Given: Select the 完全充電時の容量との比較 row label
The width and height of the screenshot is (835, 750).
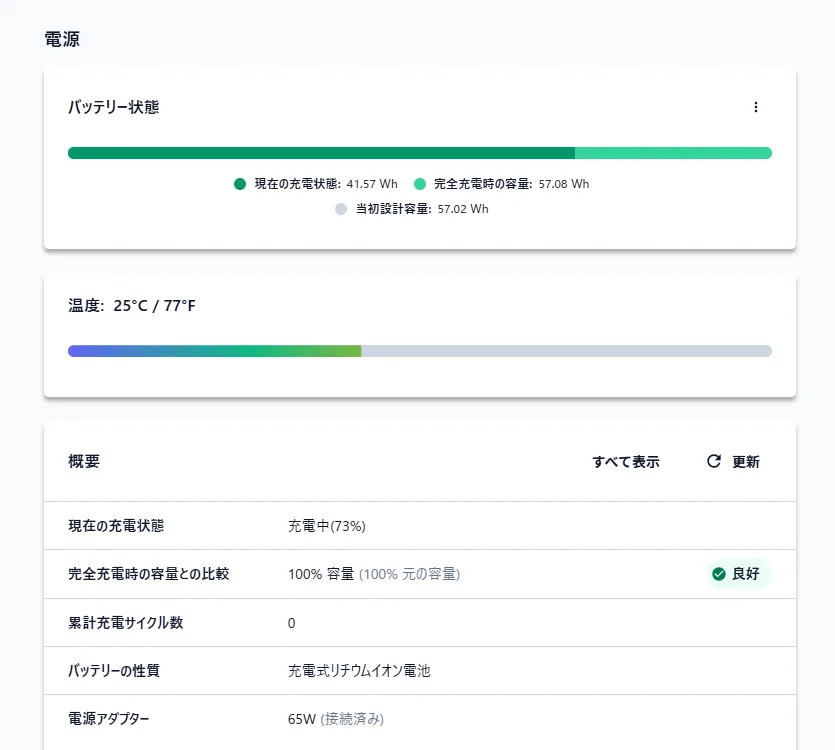Looking at the screenshot, I should coord(148,574).
